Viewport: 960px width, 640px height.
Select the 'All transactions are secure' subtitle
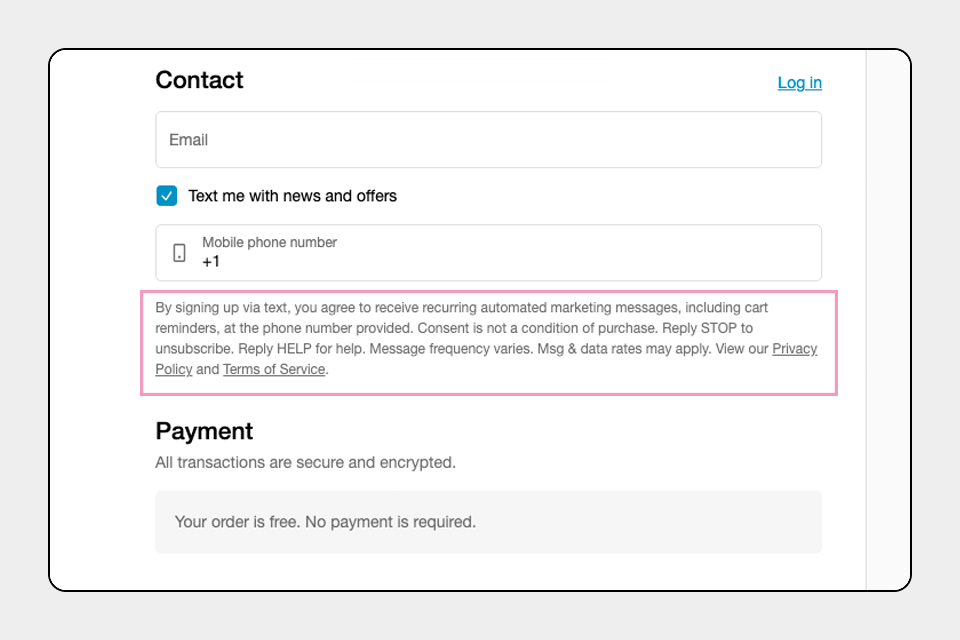coord(305,462)
